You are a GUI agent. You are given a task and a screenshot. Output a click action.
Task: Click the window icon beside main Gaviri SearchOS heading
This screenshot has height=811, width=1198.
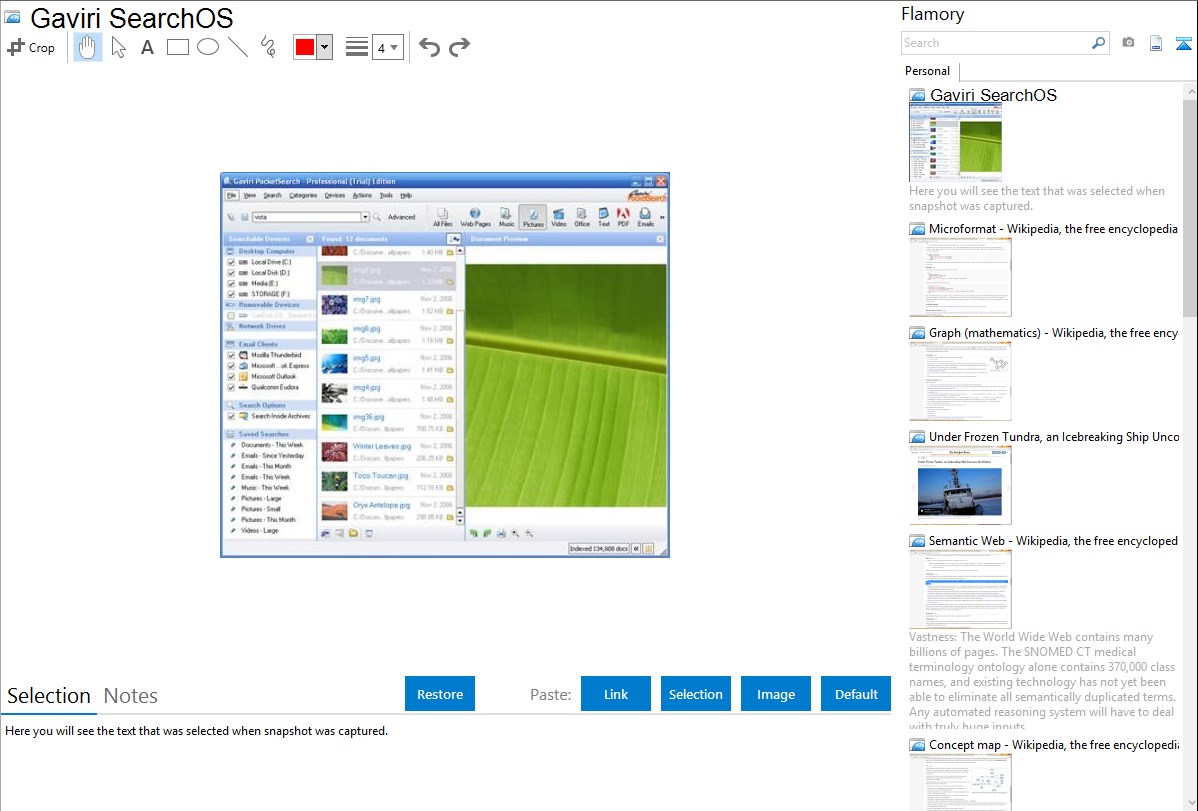tap(12, 17)
